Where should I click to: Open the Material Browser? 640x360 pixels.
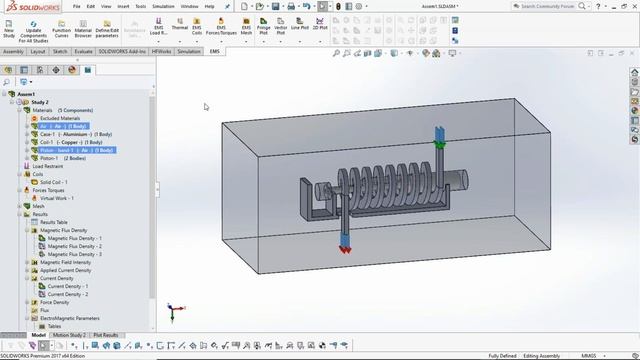tap(83, 29)
